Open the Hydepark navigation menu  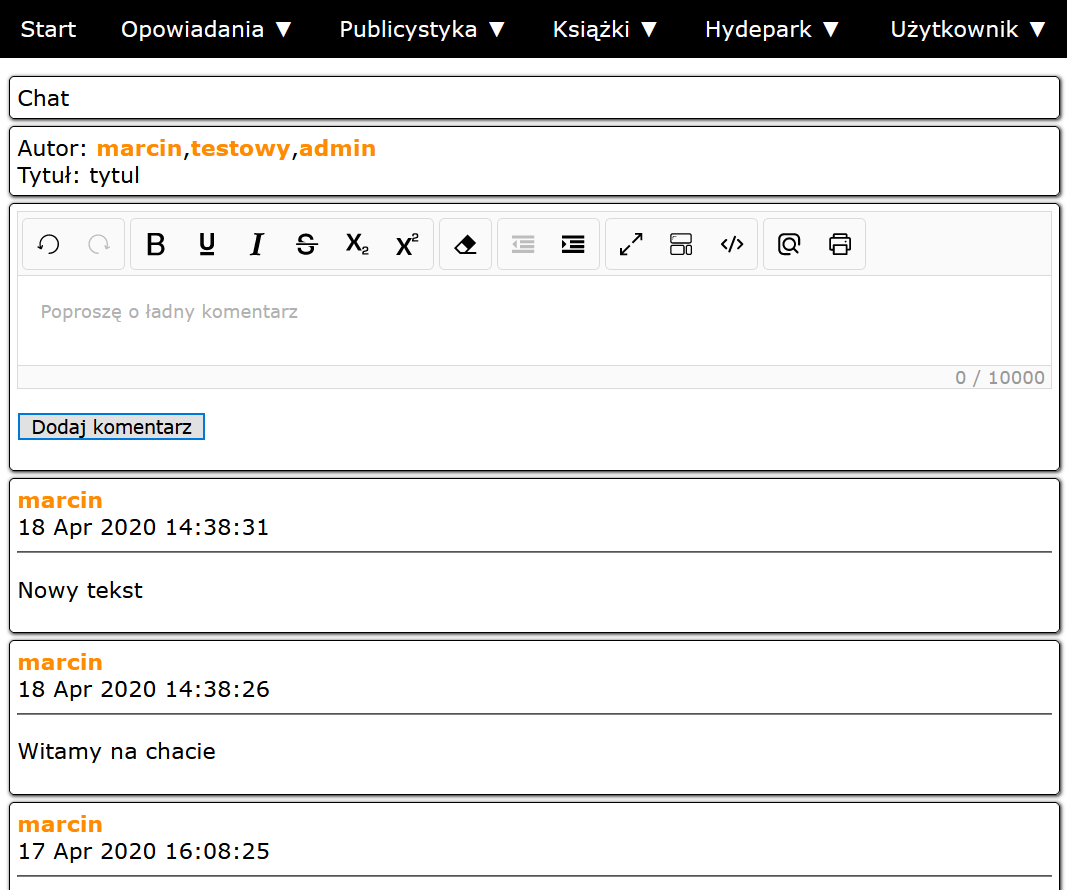[772, 29]
